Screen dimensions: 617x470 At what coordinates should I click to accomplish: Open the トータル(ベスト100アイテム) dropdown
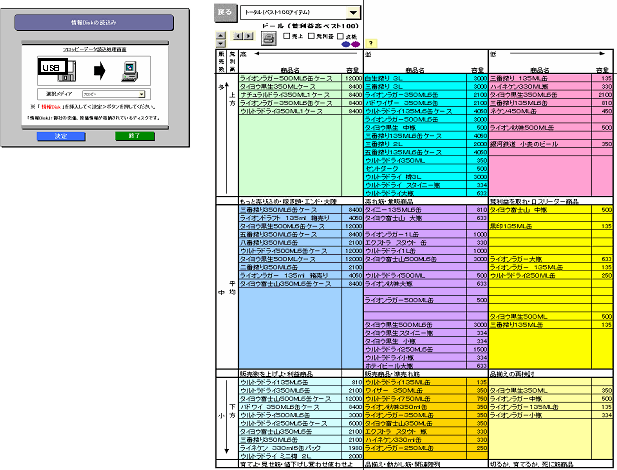coord(353,13)
